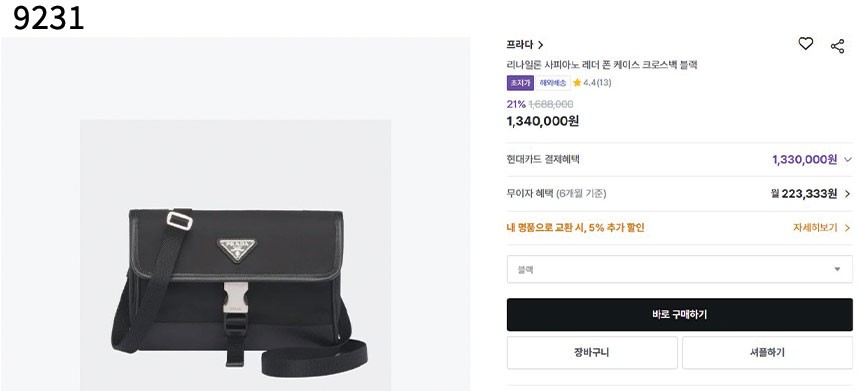Click the heart wishlist icon
Viewport: 860px width, 391px height.
coord(805,44)
